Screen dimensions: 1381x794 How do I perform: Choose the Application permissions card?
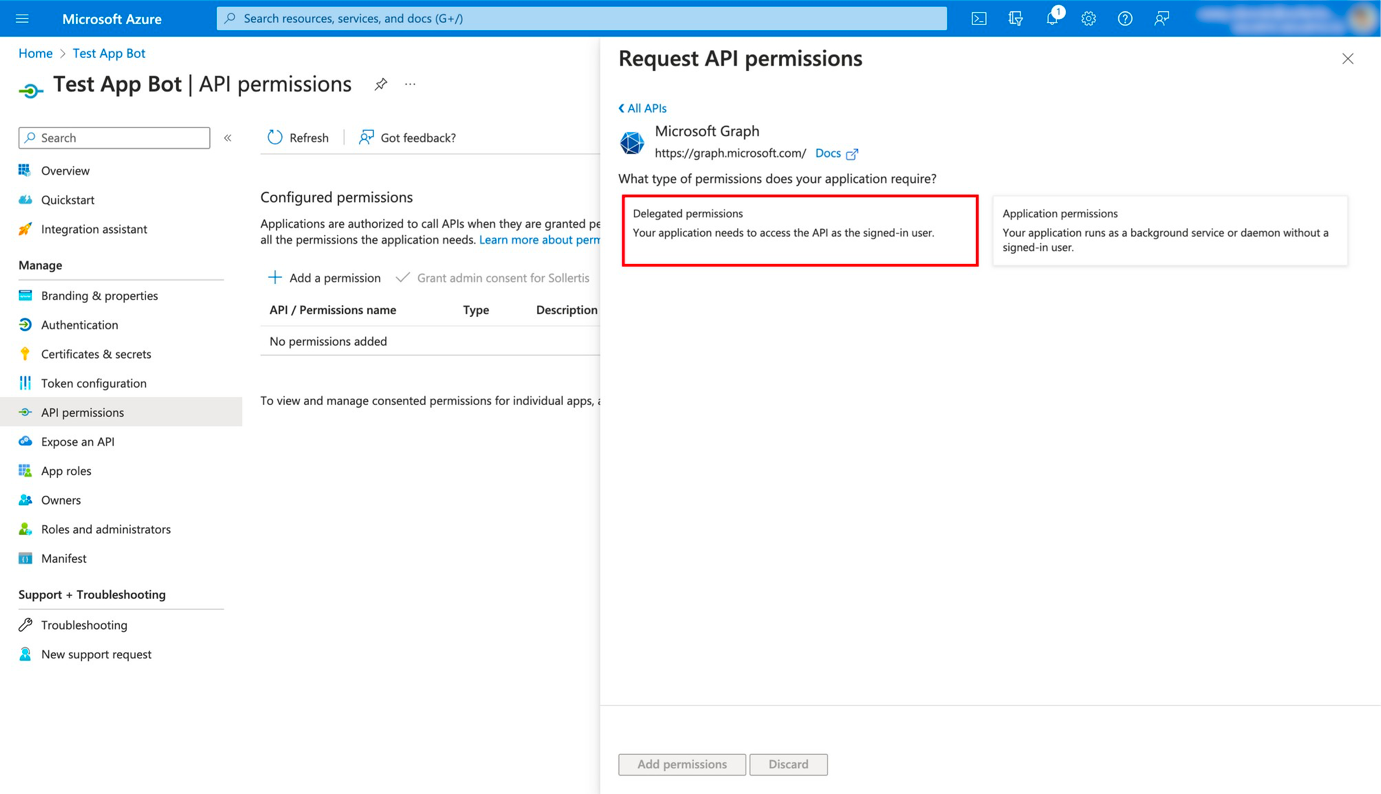[1170, 231]
